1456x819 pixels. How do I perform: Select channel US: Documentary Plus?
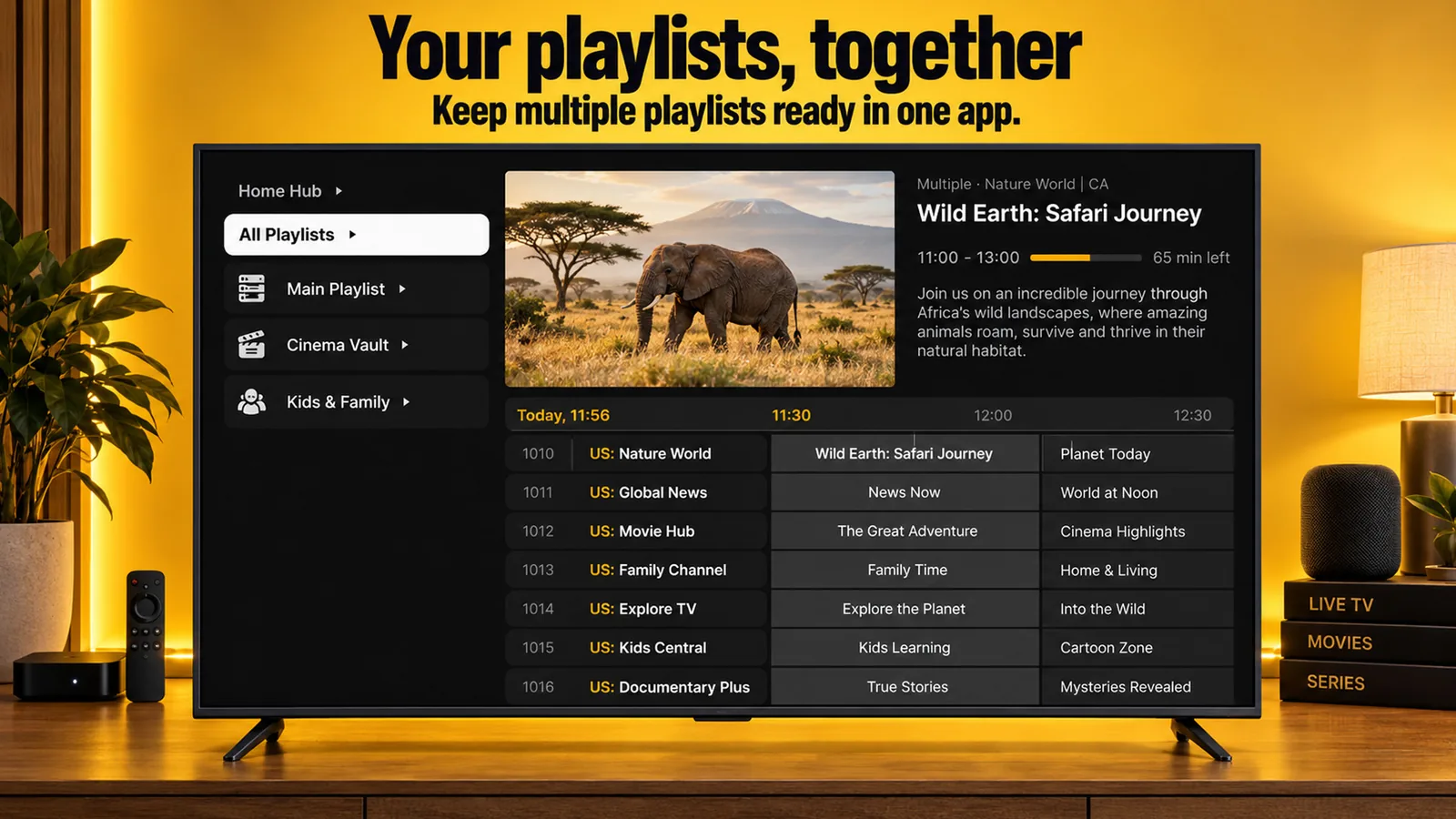[636, 686]
